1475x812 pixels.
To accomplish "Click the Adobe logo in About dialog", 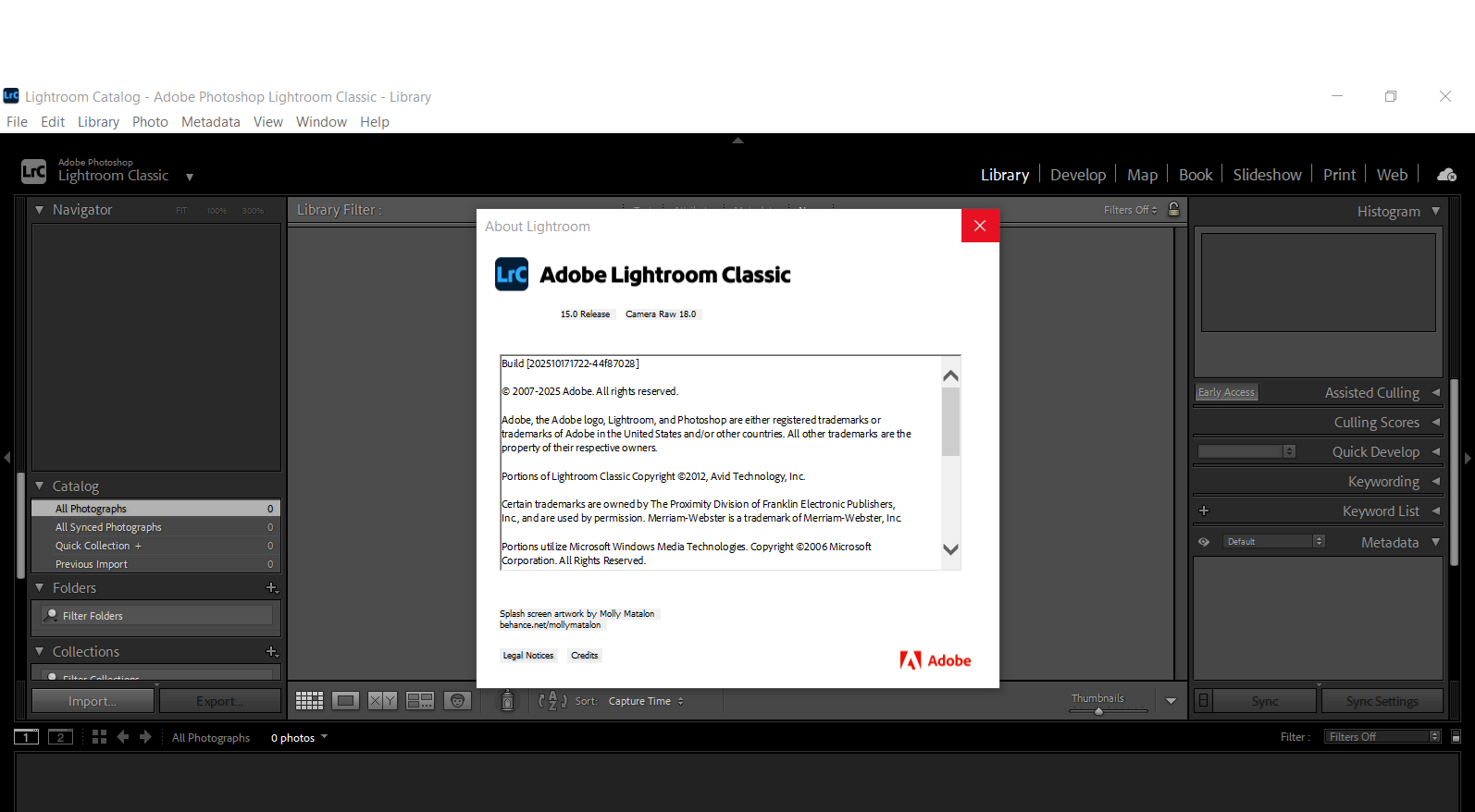I will click(x=936, y=660).
